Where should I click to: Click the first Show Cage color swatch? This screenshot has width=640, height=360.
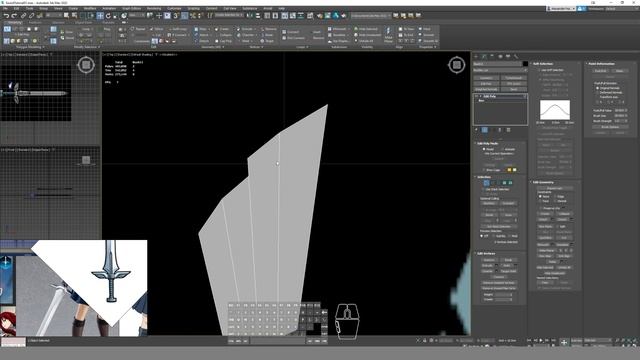pos(509,170)
